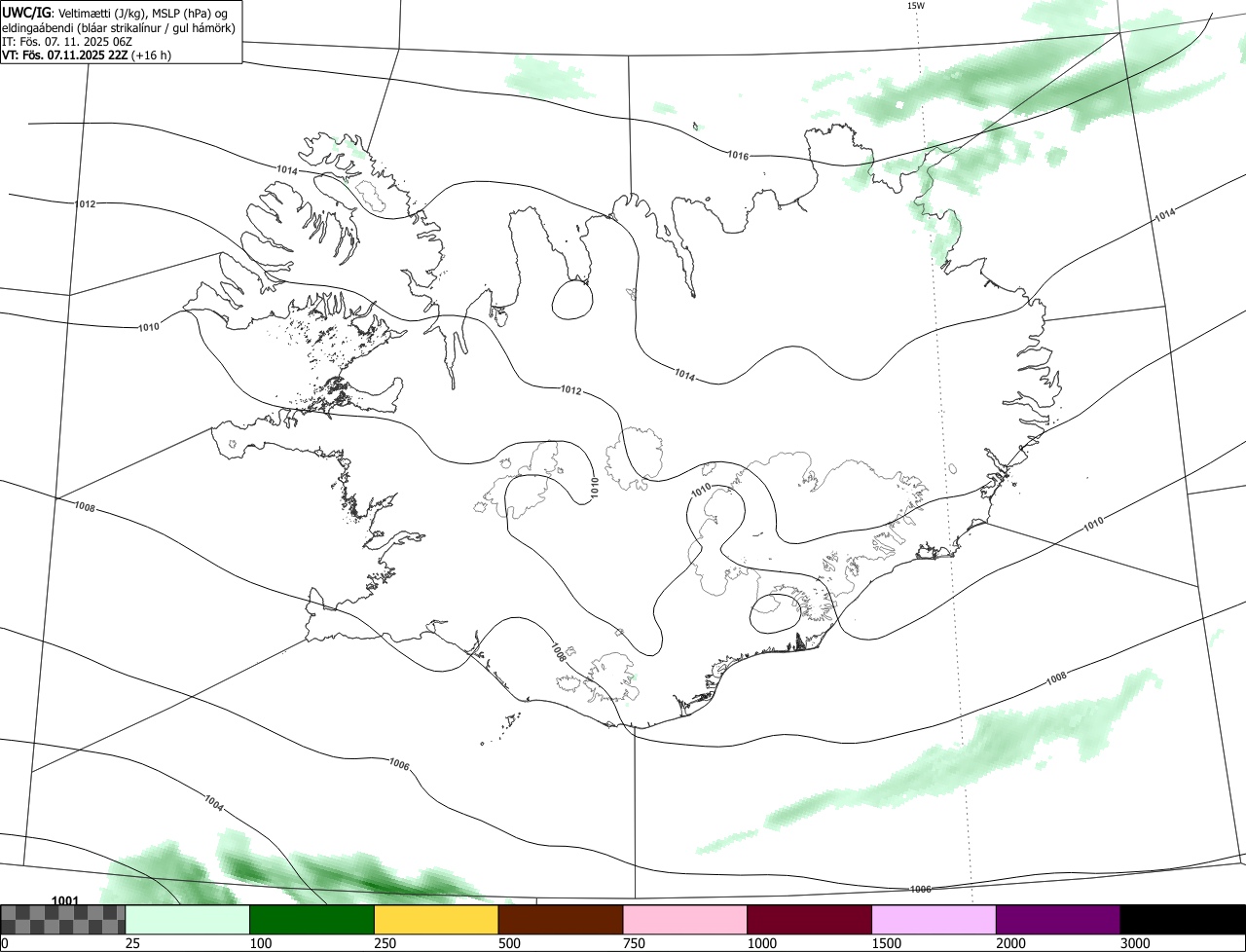1246x952 pixels.
Task: Click legend tick value 3000
Action: (1135, 943)
